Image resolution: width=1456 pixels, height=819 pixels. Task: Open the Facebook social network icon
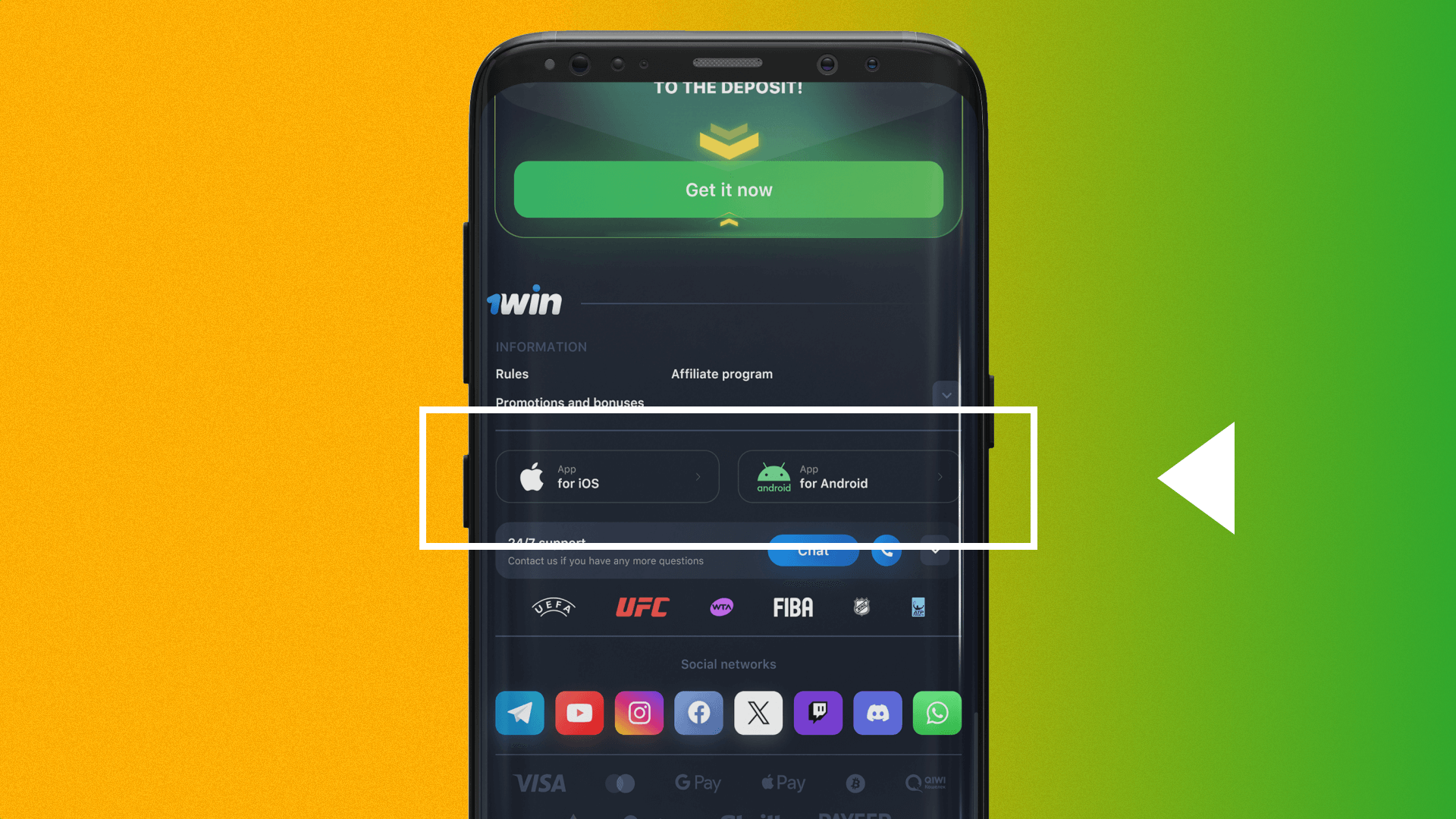pos(698,712)
